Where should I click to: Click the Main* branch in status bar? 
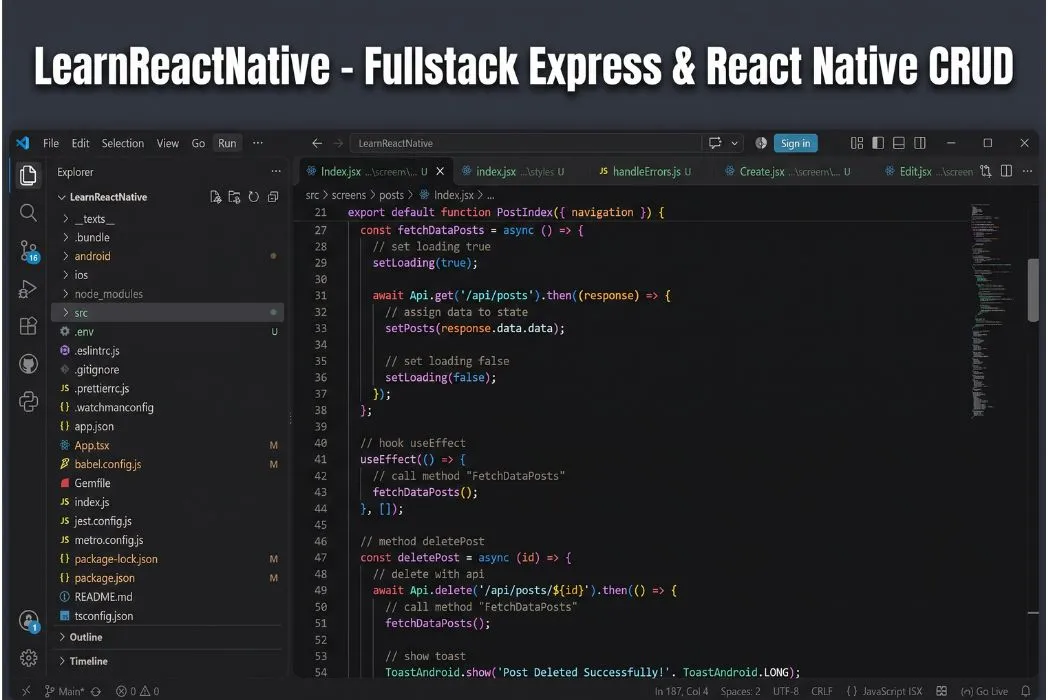pos(64,691)
